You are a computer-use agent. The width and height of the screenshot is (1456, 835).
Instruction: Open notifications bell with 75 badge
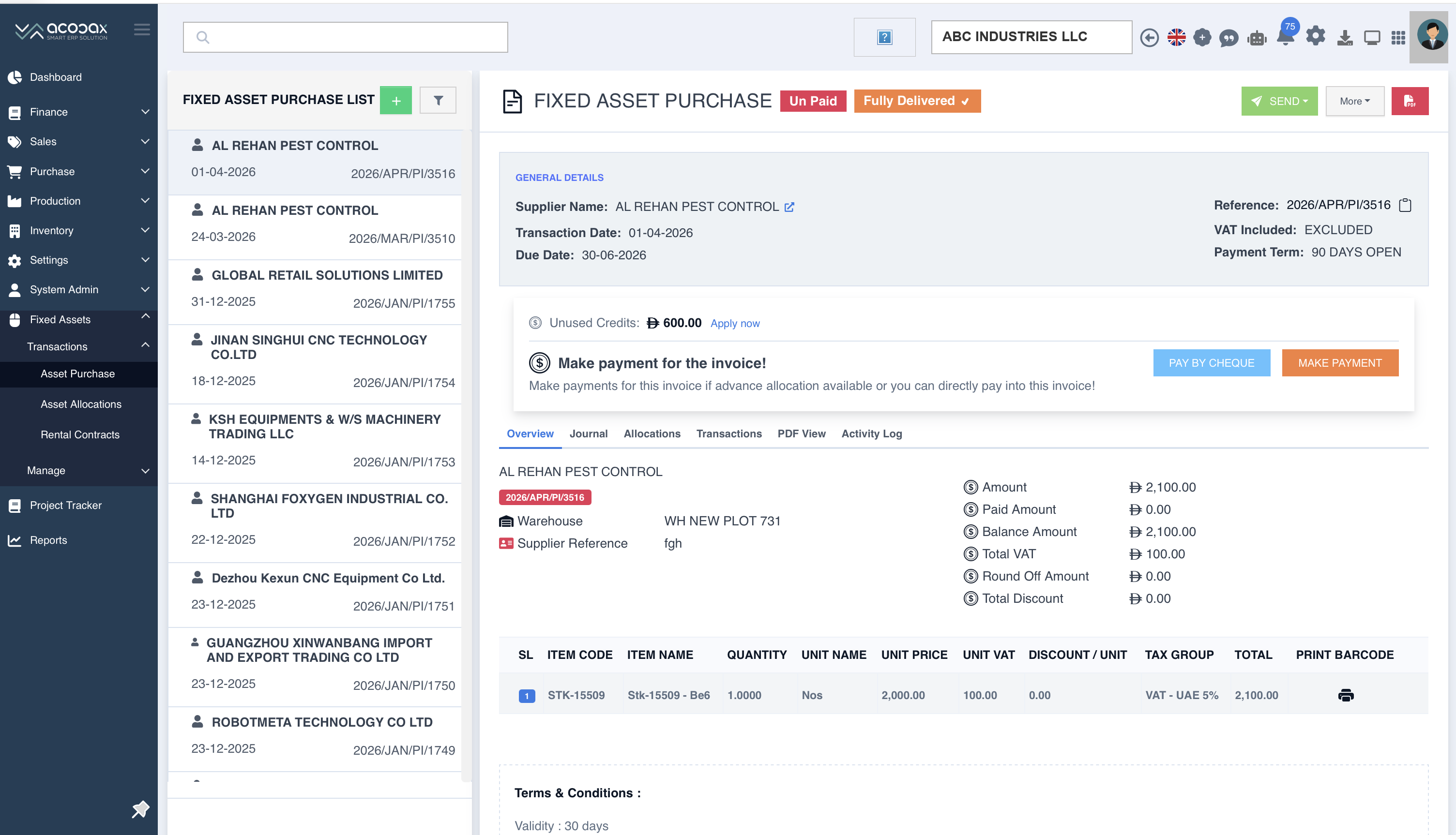[x=1286, y=34]
